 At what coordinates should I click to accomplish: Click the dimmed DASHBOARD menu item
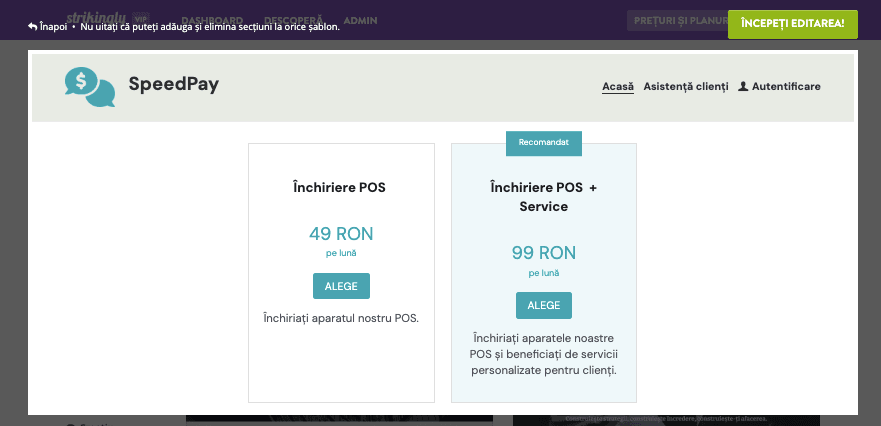[x=212, y=21]
